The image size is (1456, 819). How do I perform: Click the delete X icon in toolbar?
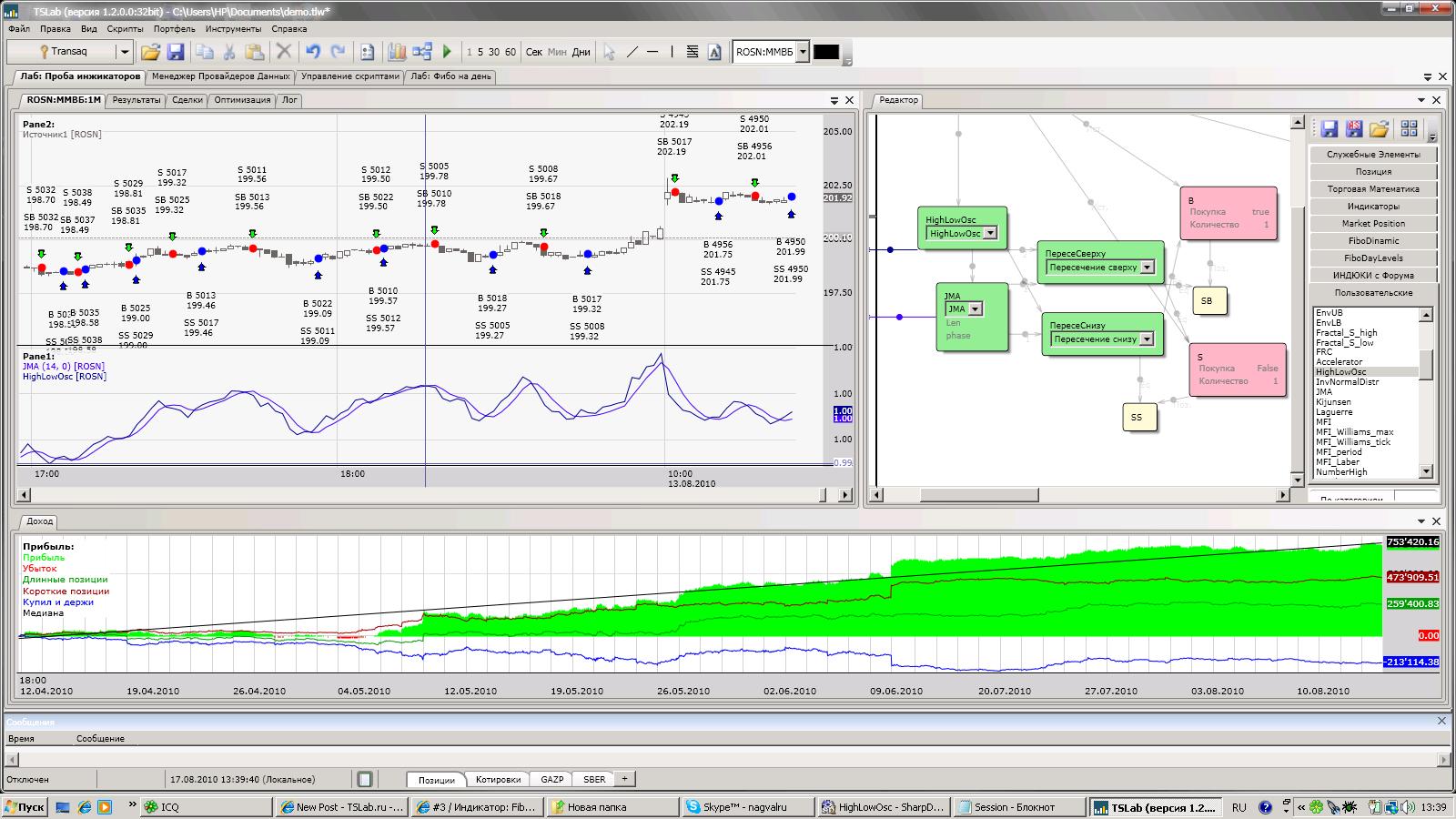tap(284, 52)
